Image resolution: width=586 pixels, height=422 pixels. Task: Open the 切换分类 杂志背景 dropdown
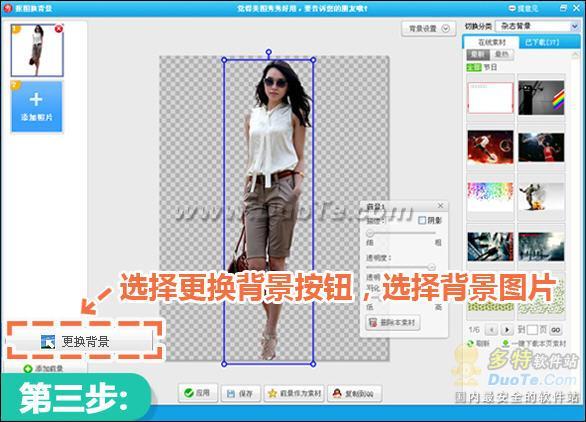click(x=537, y=26)
